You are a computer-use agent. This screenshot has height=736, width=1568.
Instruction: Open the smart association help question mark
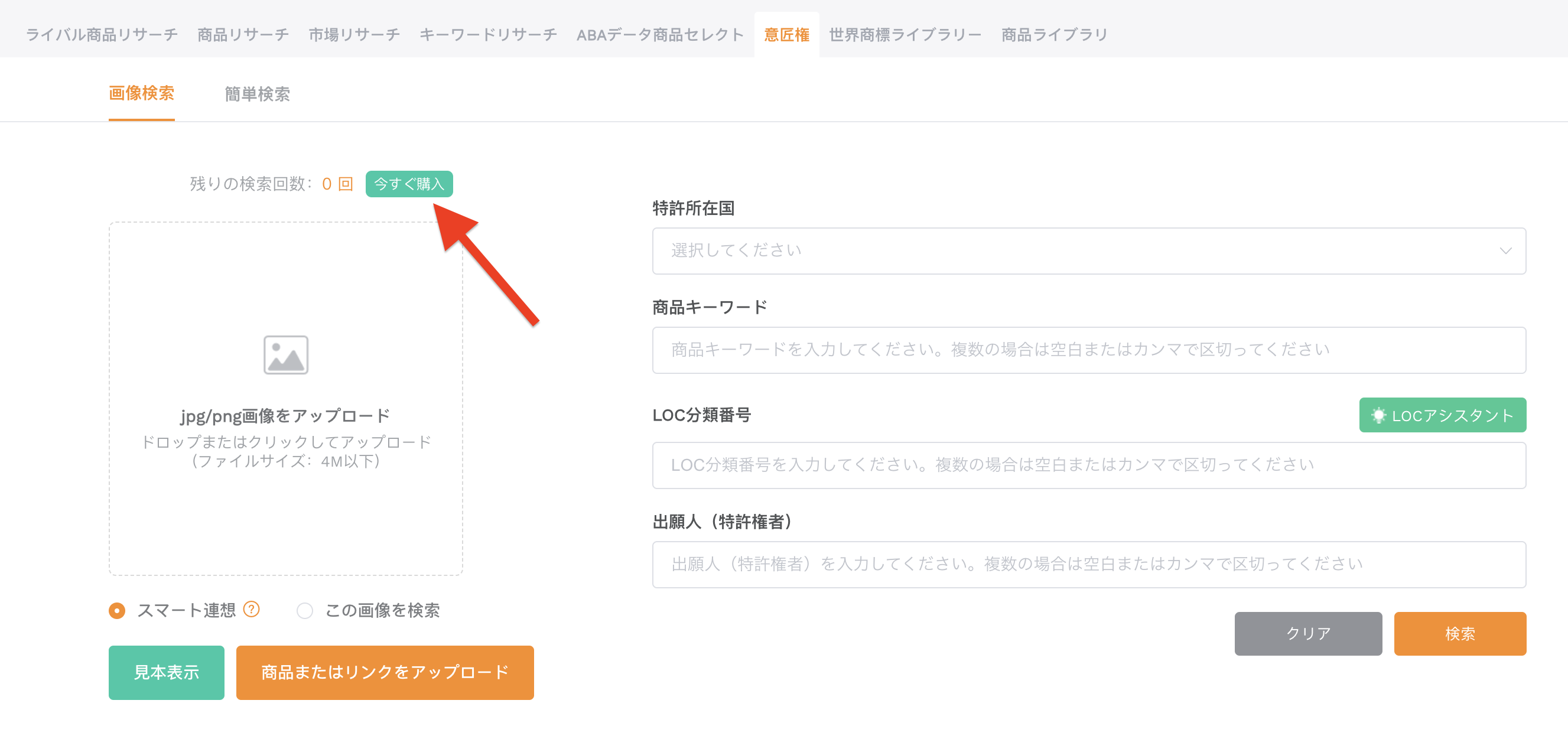tap(252, 609)
